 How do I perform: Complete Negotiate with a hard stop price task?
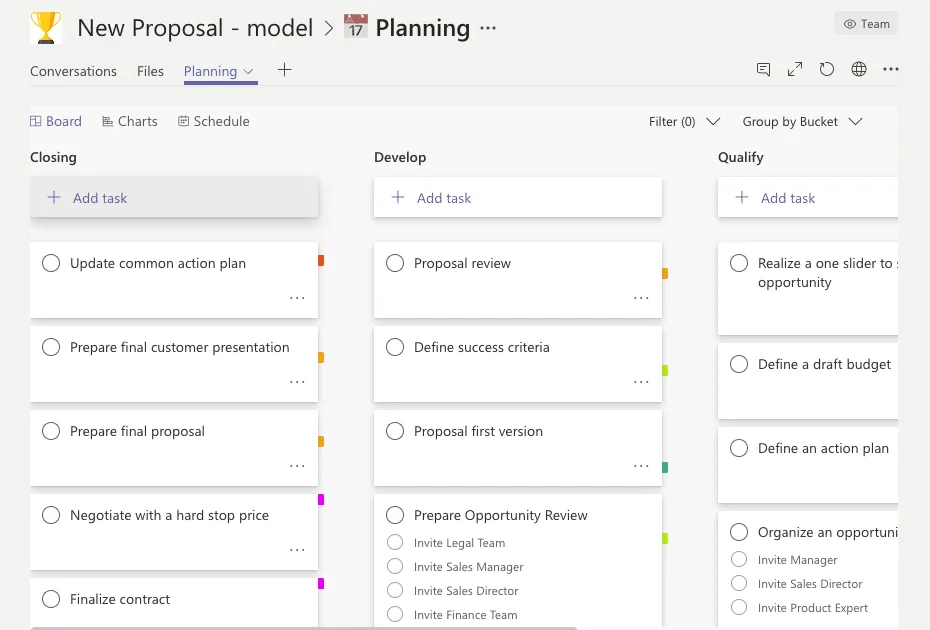51,515
